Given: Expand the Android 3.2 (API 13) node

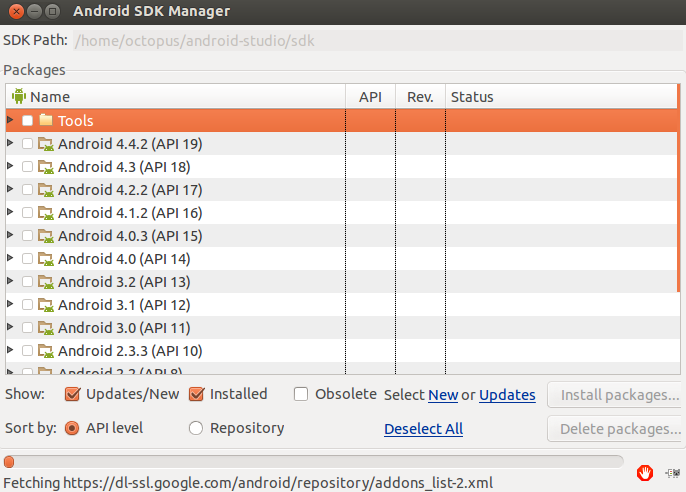Looking at the screenshot, I should coord(10,281).
